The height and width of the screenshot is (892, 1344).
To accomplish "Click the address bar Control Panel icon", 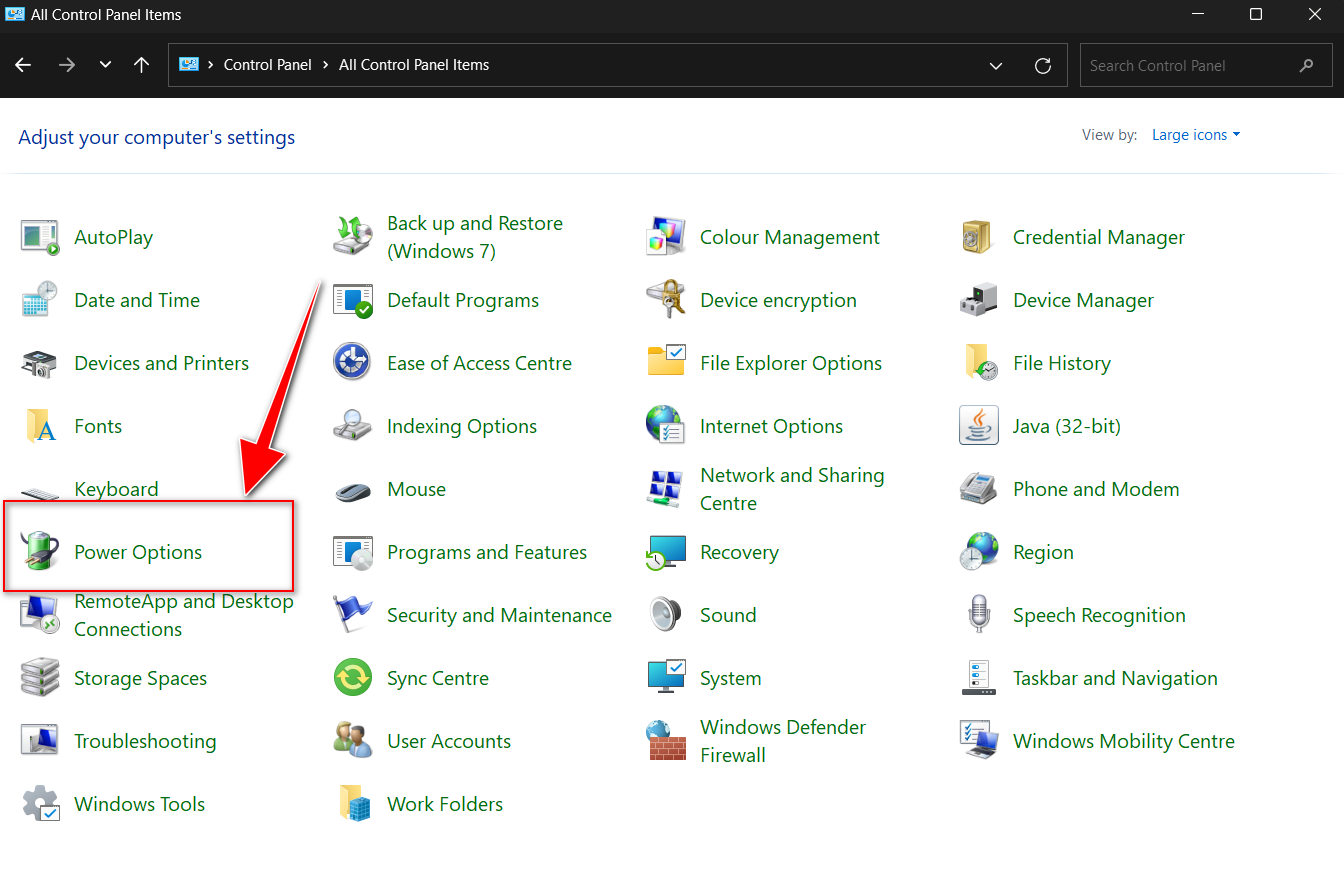I will point(189,65).
